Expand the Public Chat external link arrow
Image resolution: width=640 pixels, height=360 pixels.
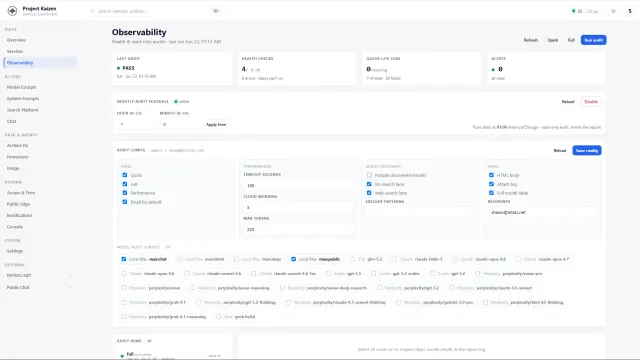(72, 287)
